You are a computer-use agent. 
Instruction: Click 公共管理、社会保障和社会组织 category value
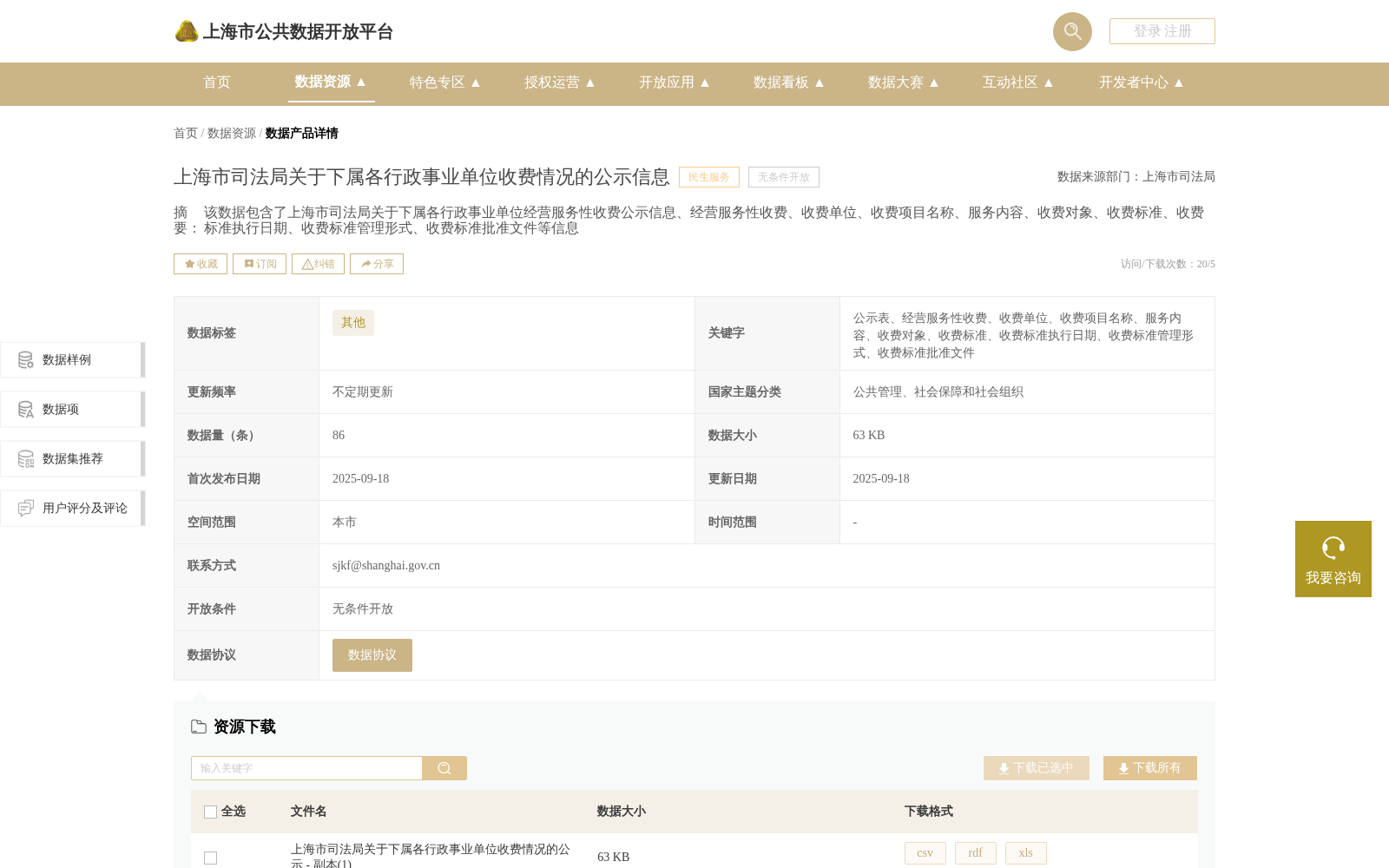point(938,392)
